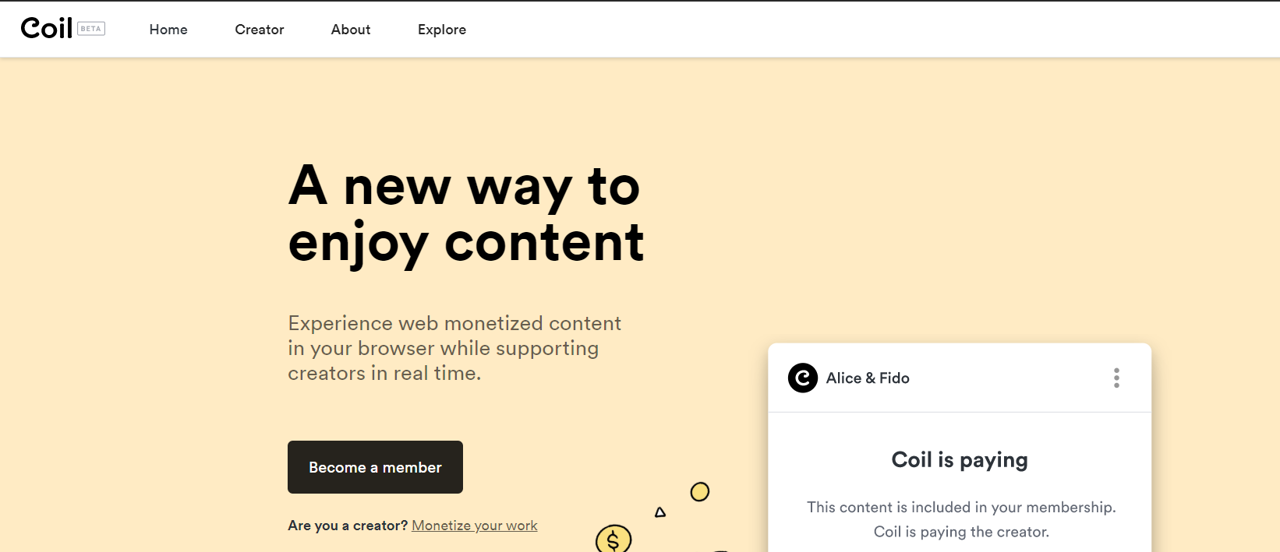This screenshot has height=552, width=1280.
Task: Select Explore in the top navigation
Action: (442, 30)
